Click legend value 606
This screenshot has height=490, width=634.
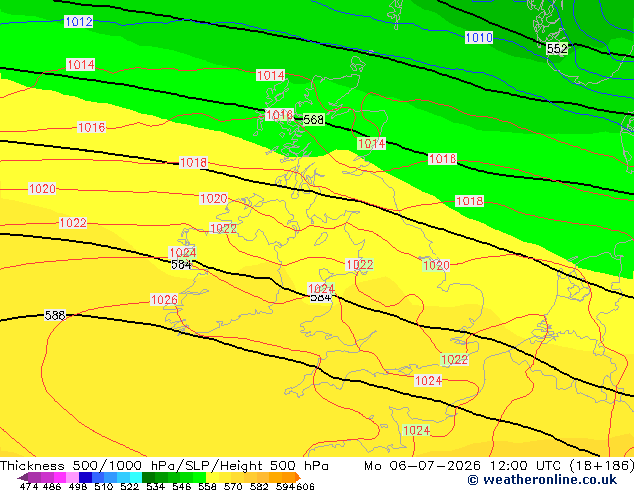[305, 486]
